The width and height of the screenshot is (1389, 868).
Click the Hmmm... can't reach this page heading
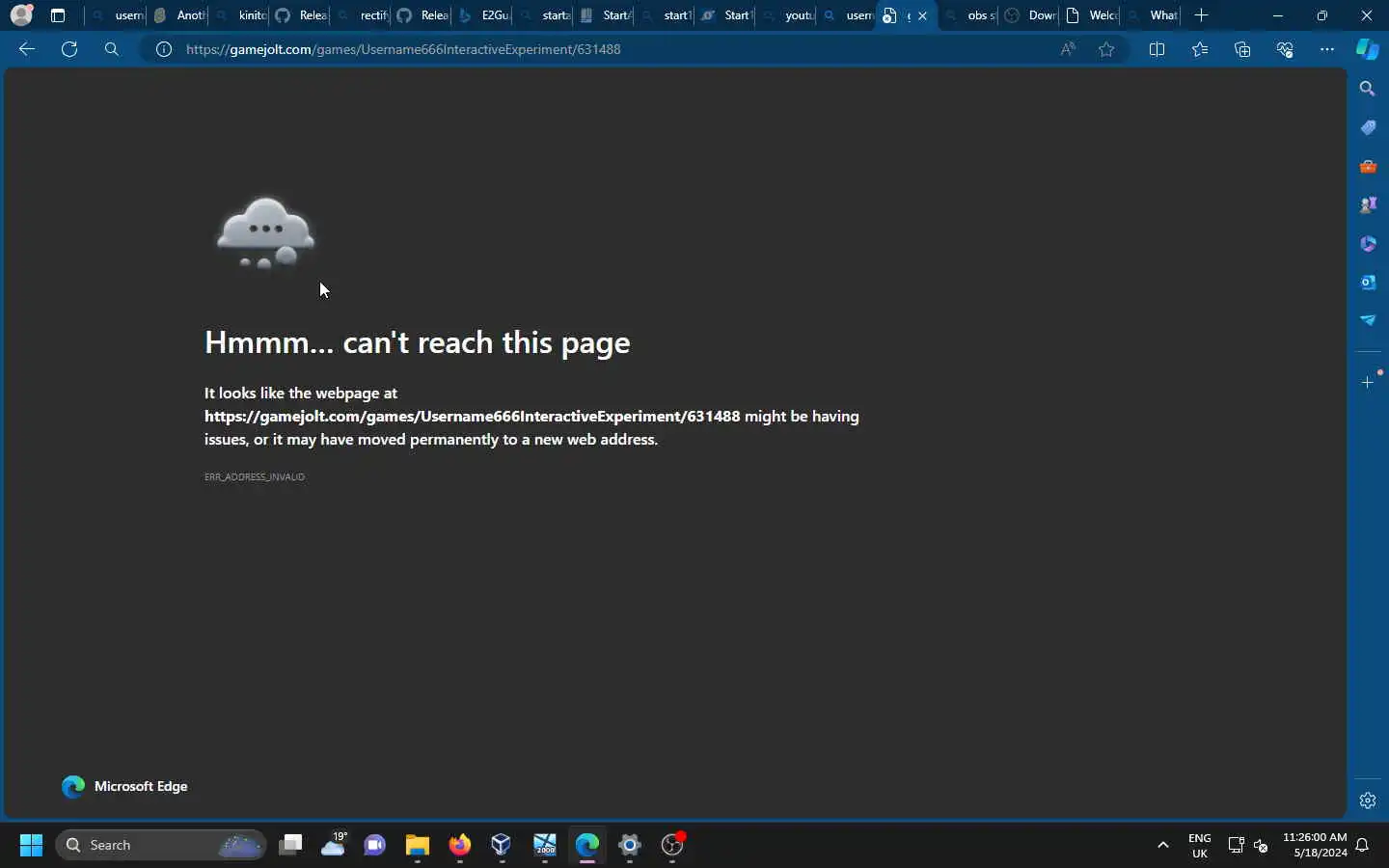coord(417,342)
